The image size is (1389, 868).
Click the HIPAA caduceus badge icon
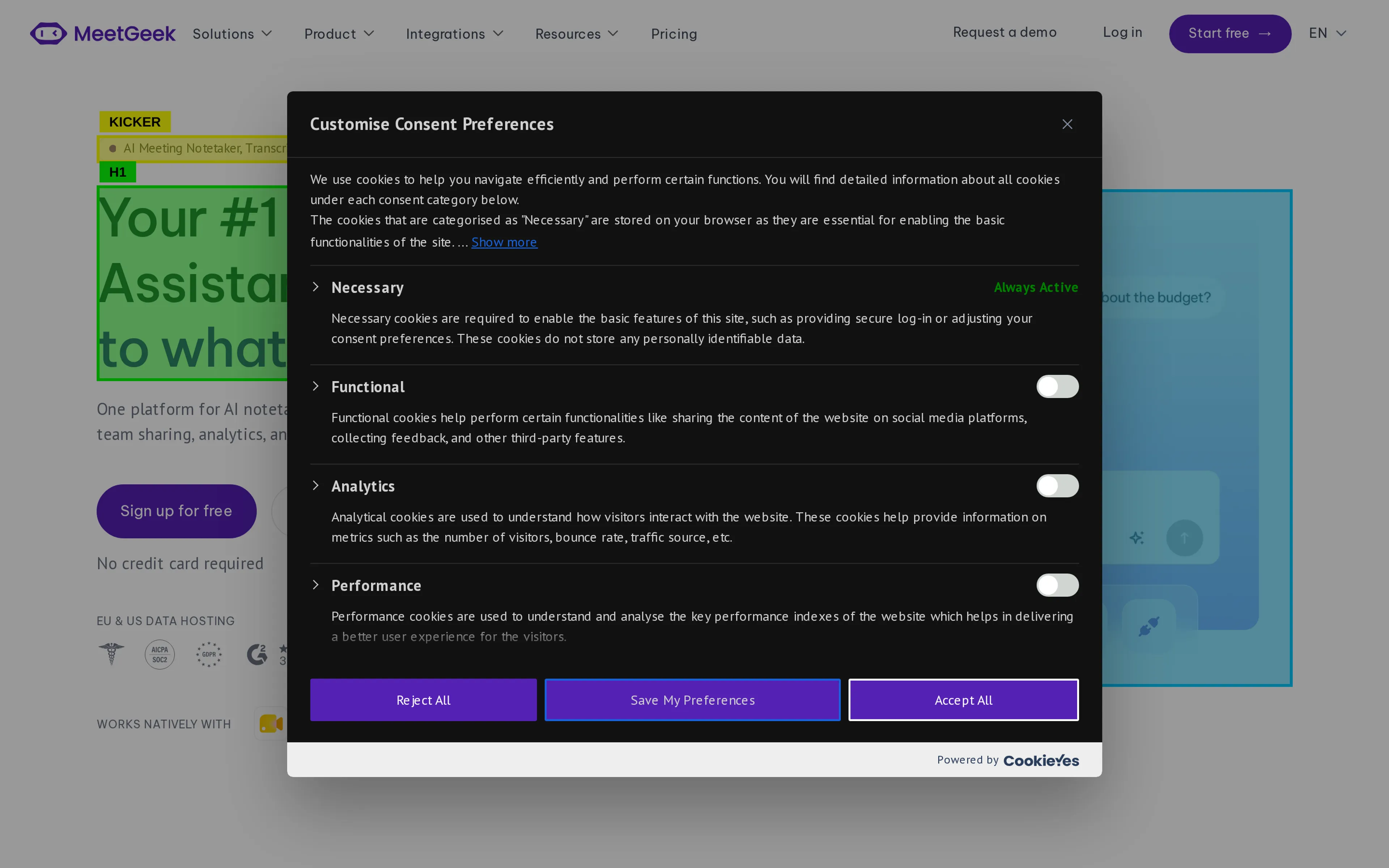(x=111, y=655)
